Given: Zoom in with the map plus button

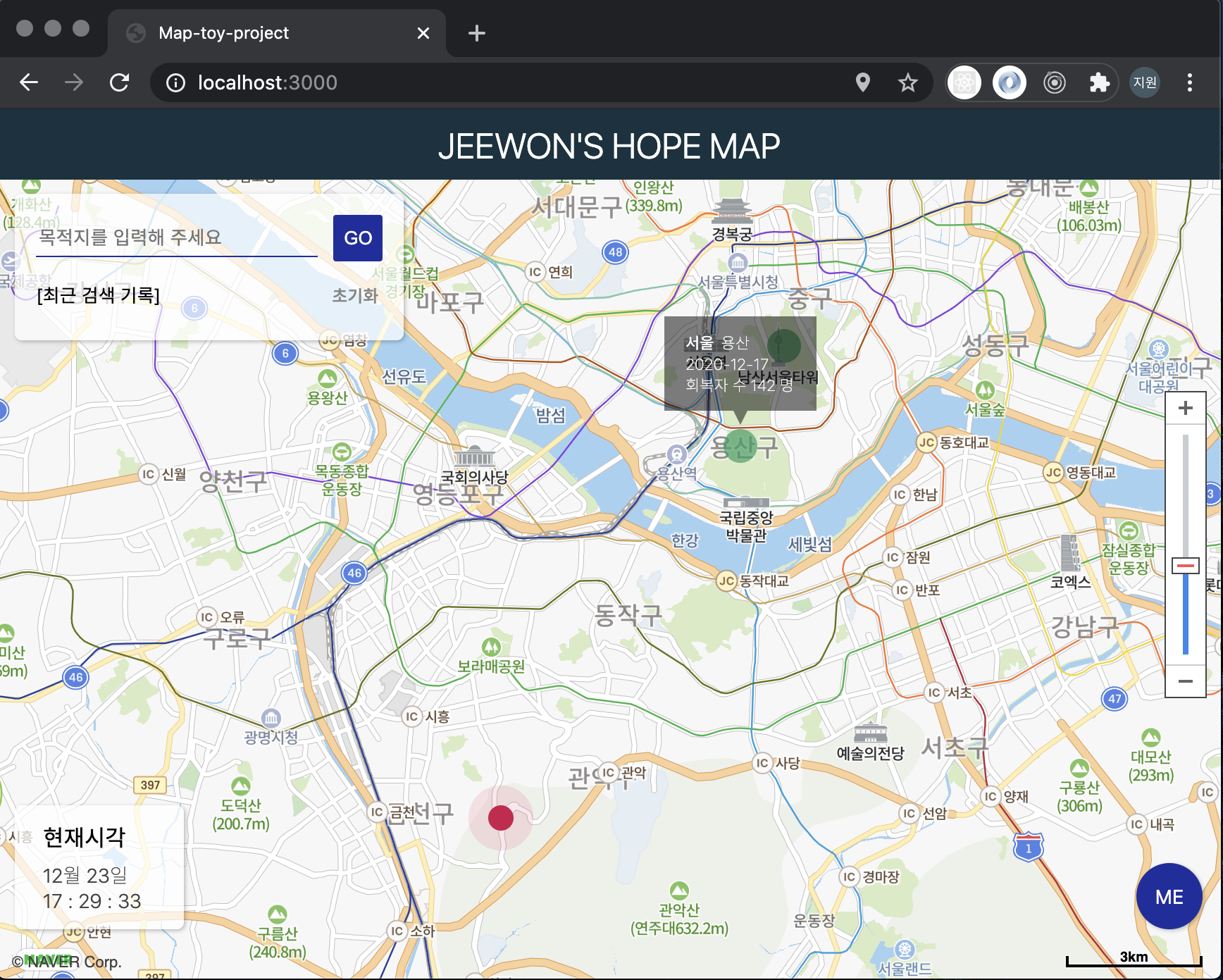Looking at the screenshot, I should pyautogui.click(x=1186, y=408).
